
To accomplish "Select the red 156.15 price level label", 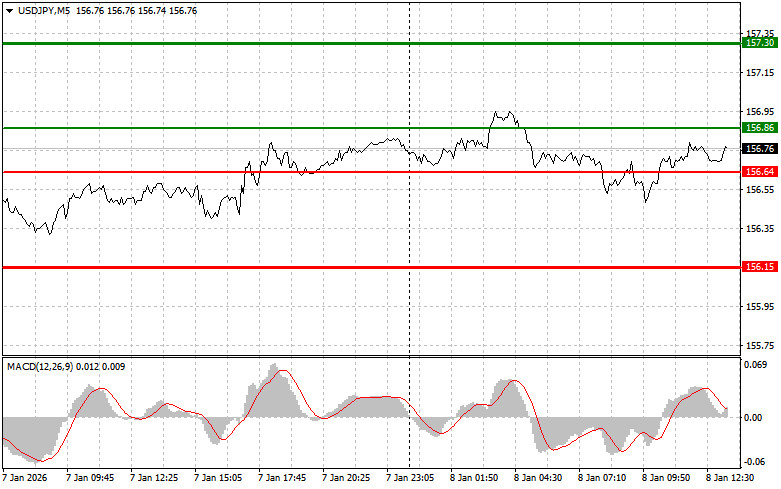I will coord(760,267).
